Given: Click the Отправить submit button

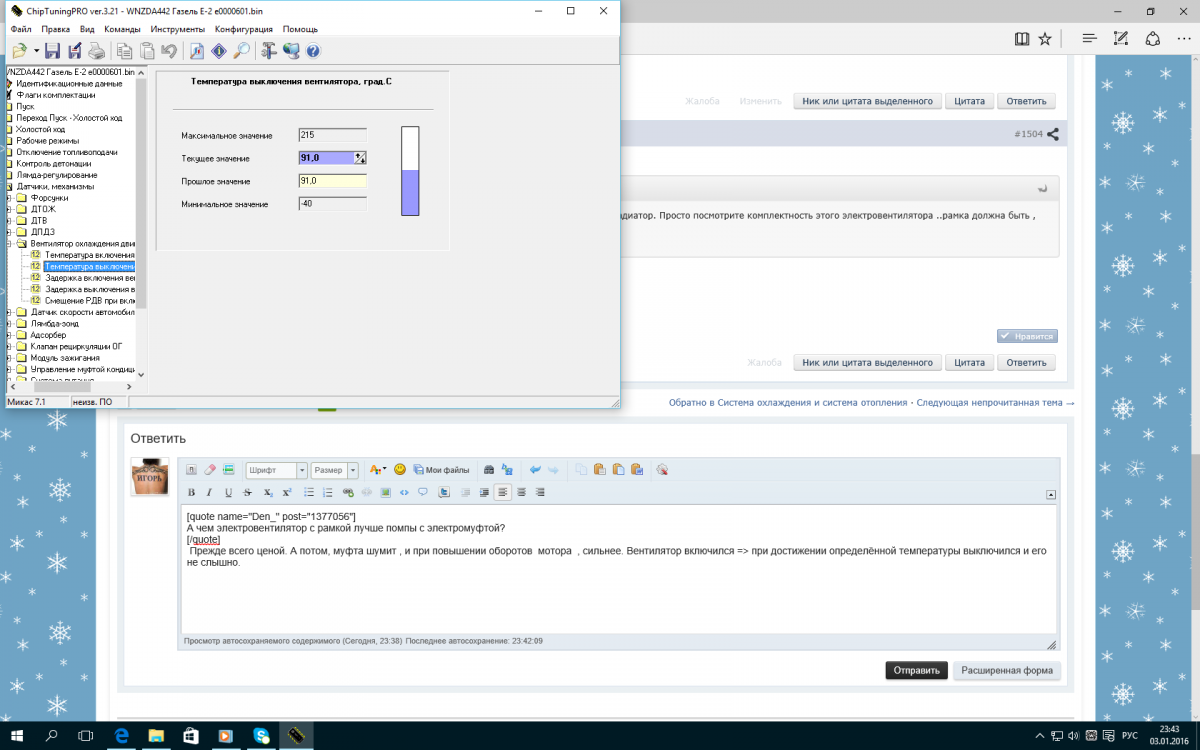Looking at the screenshot, I should click(x=916, y=670).
